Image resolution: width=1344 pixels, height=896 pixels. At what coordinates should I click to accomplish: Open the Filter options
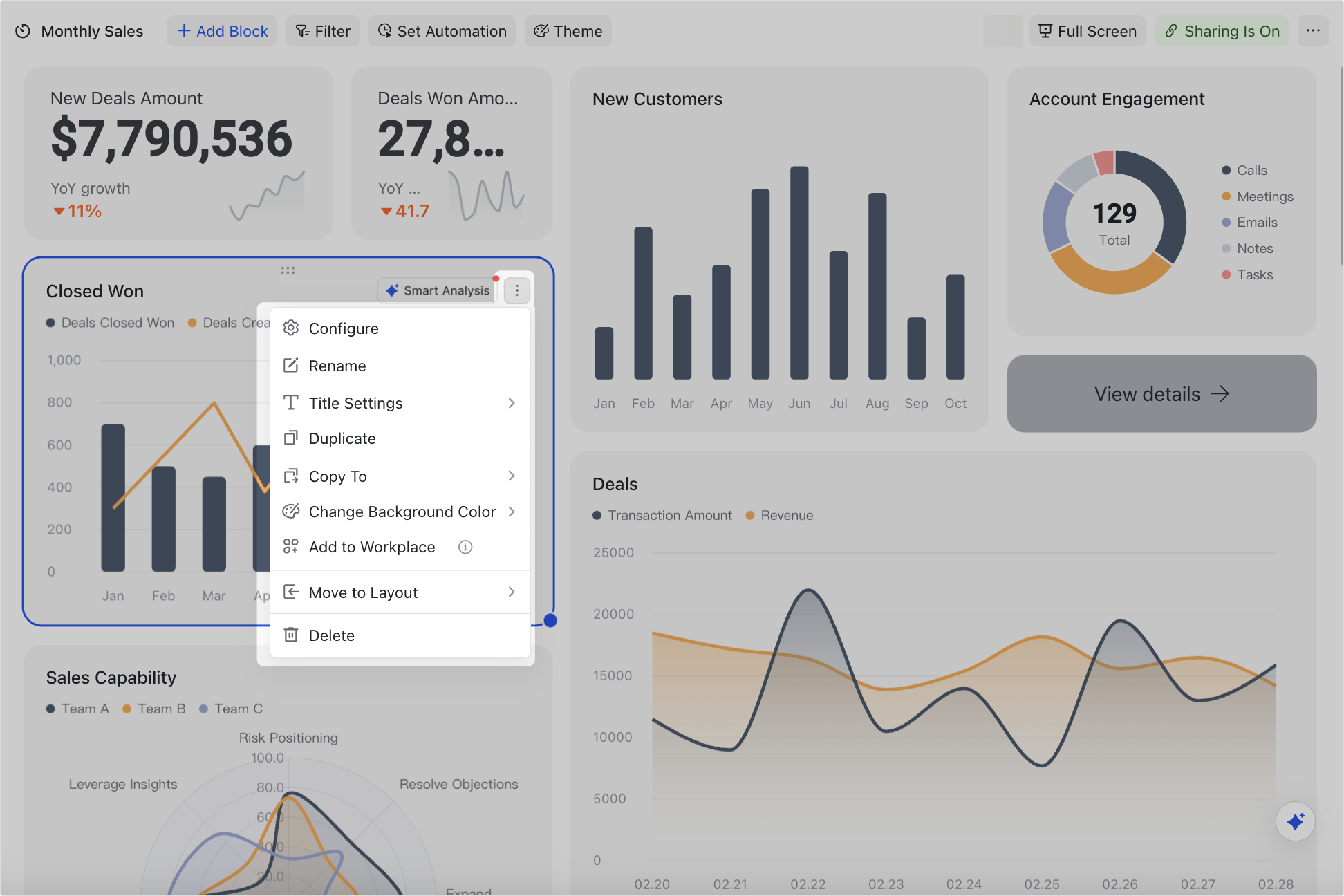(x=323, y=31)
